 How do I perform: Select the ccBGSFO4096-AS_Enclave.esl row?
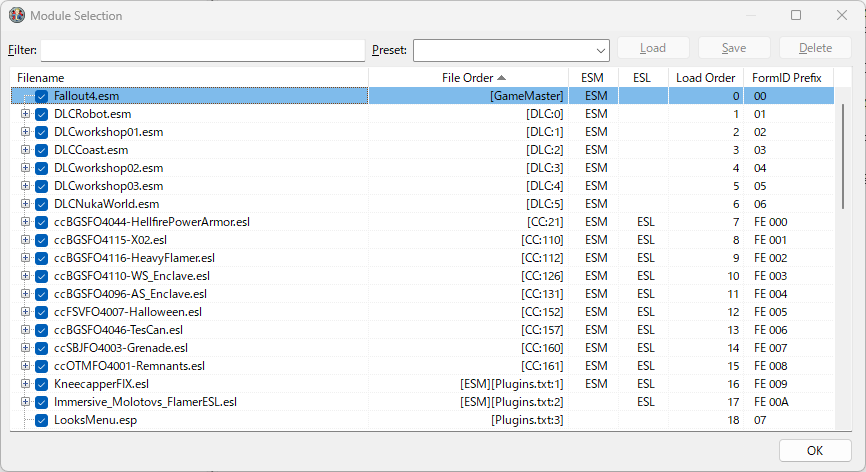coord(423,294)
